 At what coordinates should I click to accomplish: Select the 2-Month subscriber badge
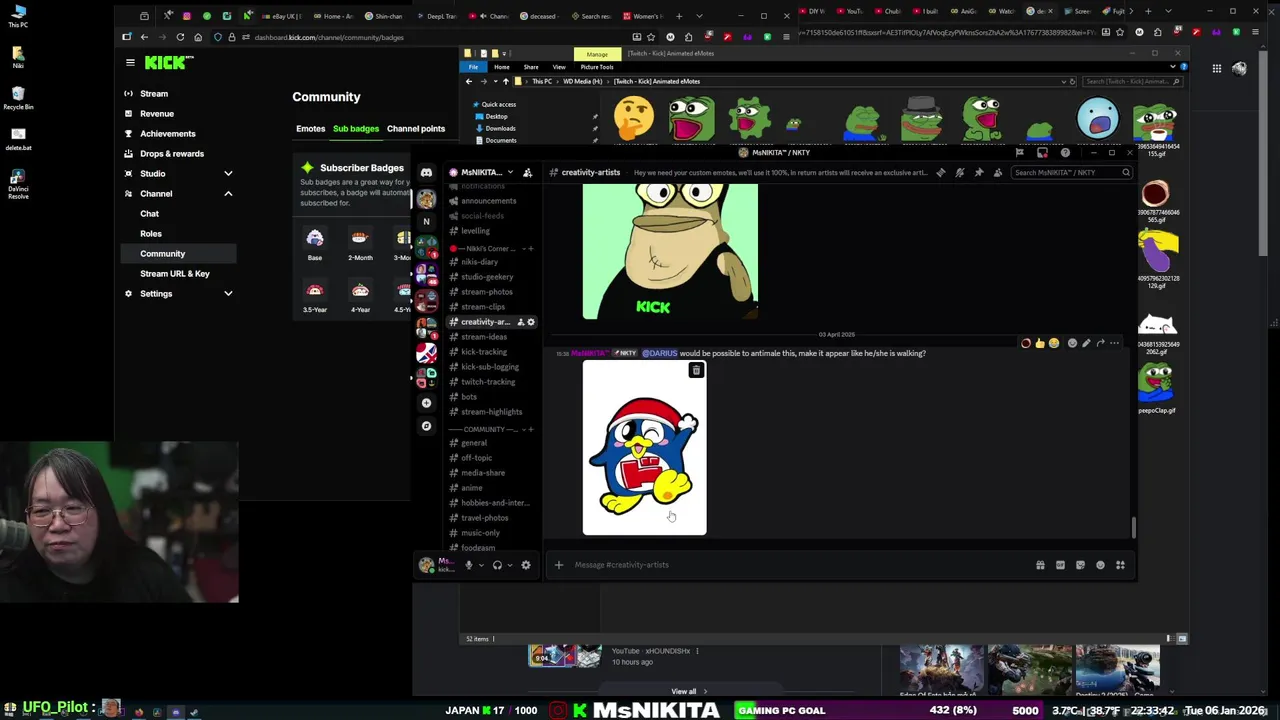(x=360, y=243)
